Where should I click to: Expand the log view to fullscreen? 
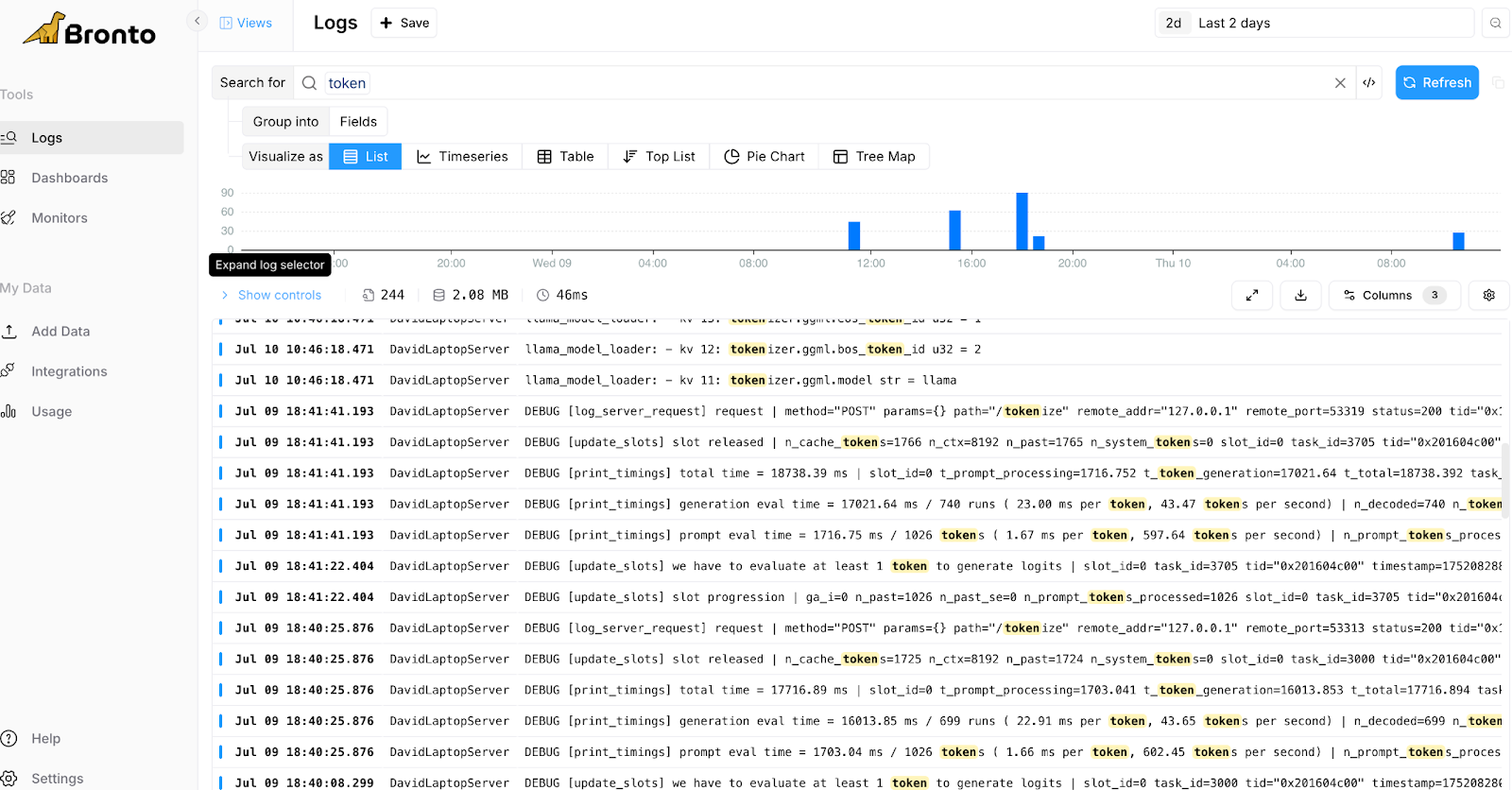click(x=1252, y=296)
